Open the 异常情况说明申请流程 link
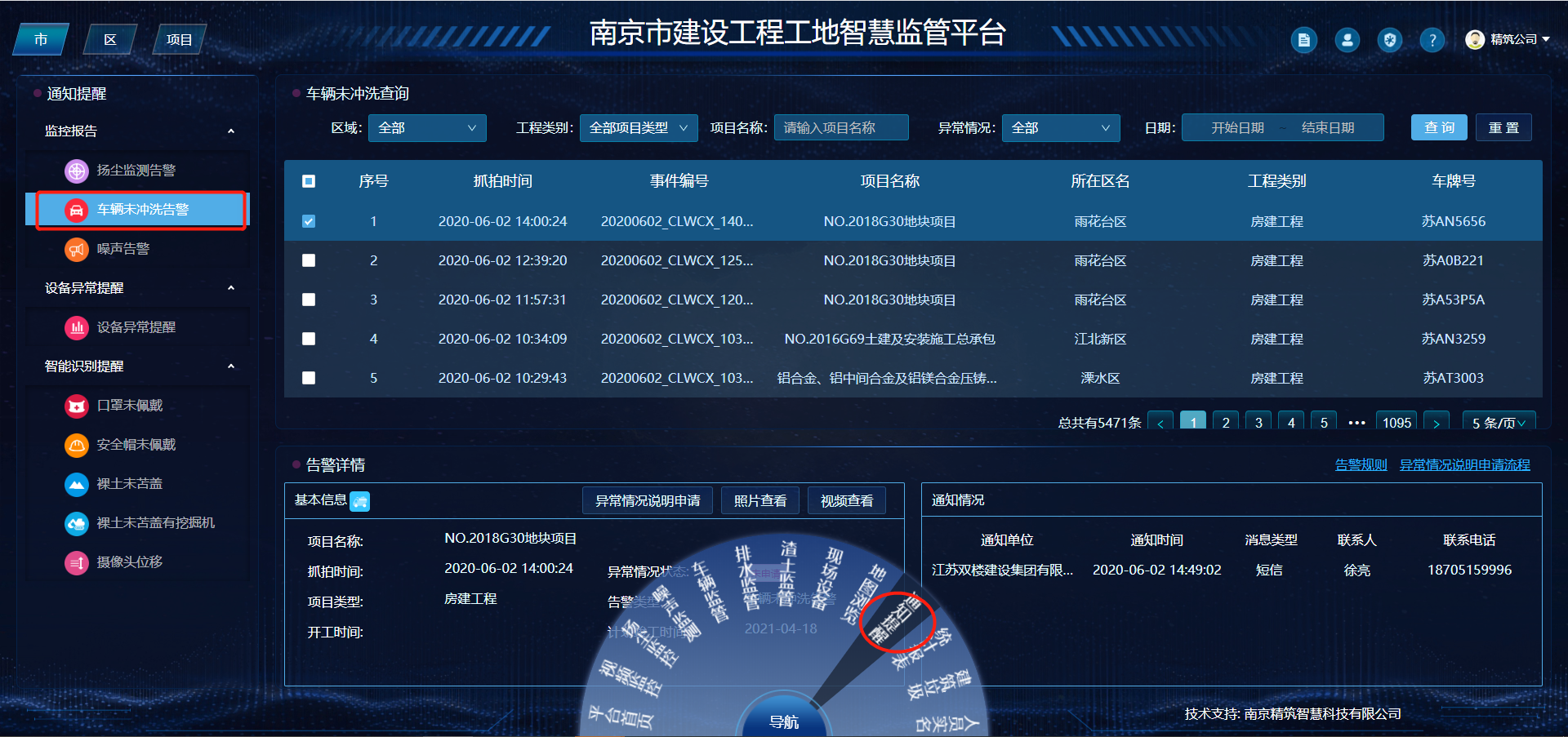The image size is (1568, 737). [1465, 464]
